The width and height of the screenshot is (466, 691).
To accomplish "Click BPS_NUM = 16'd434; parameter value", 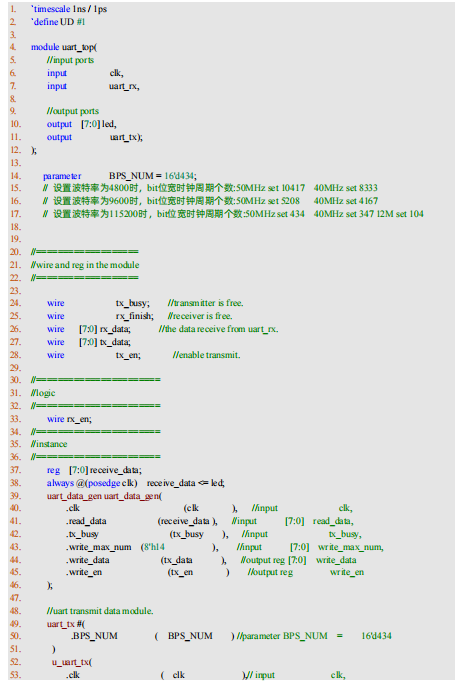I will click(153, 176).
